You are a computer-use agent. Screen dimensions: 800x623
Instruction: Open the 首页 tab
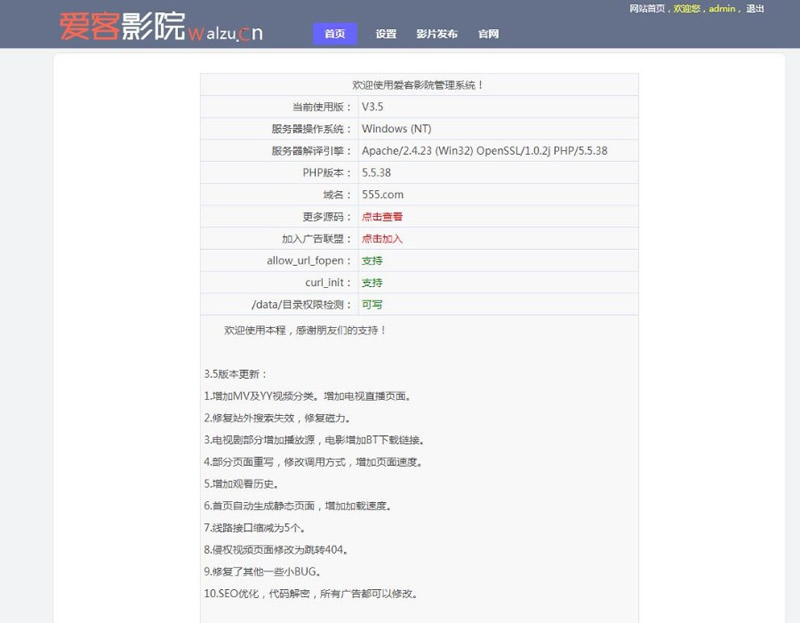334,34
